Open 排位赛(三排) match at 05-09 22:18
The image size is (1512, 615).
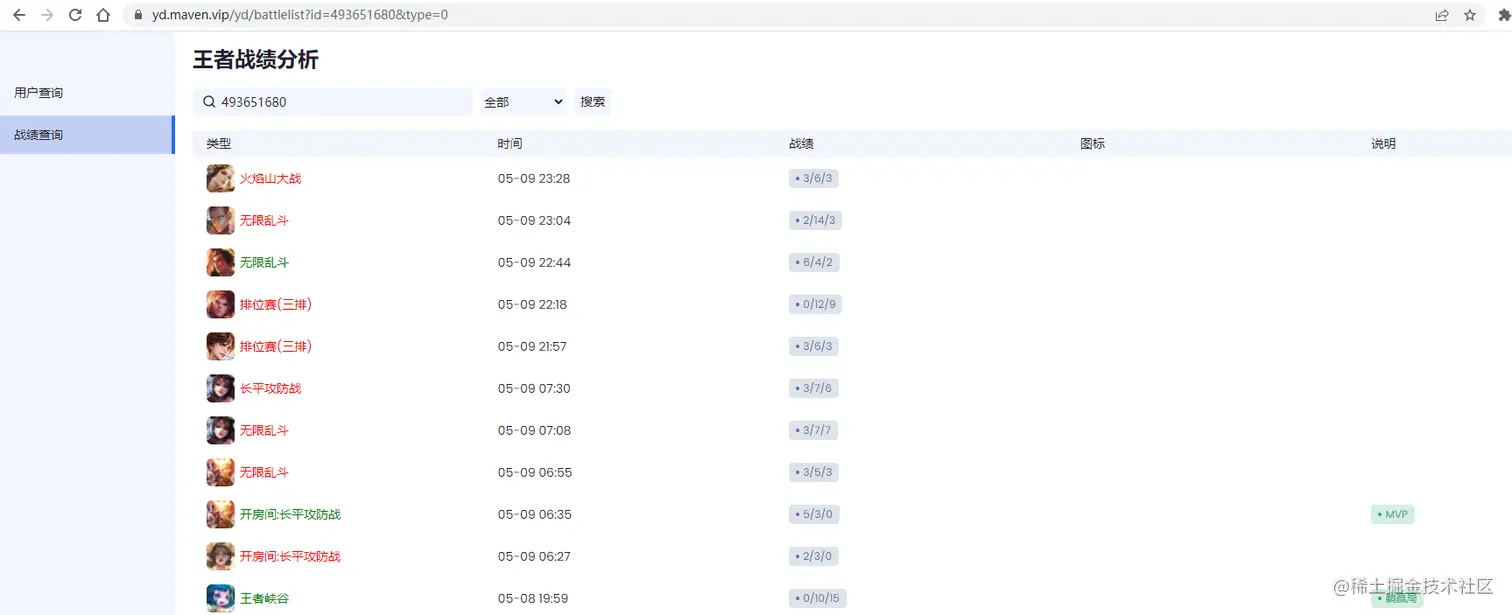tap(276, 304)
